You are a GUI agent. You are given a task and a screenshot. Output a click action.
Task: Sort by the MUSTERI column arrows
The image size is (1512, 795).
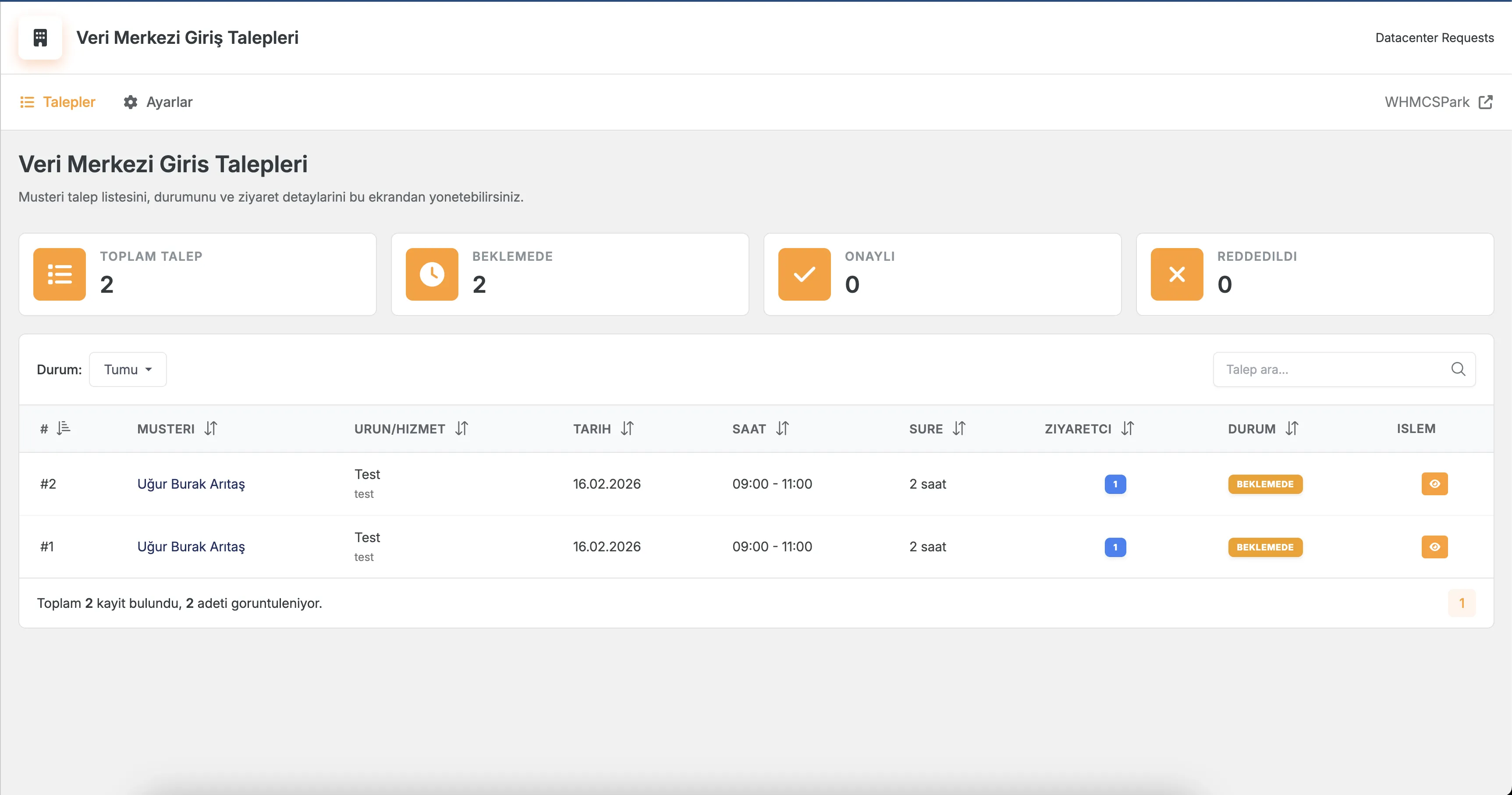coord(211,429)
